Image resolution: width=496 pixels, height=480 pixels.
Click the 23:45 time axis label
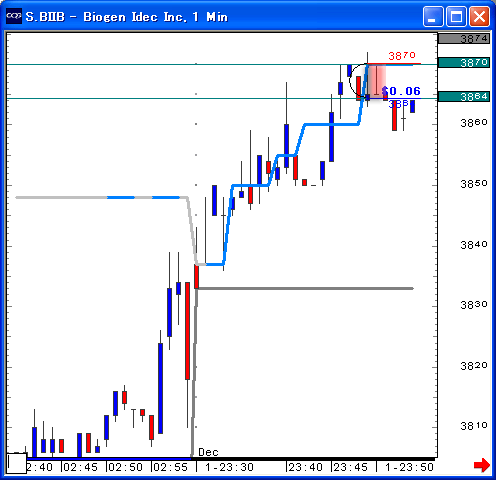click(350, 467)
